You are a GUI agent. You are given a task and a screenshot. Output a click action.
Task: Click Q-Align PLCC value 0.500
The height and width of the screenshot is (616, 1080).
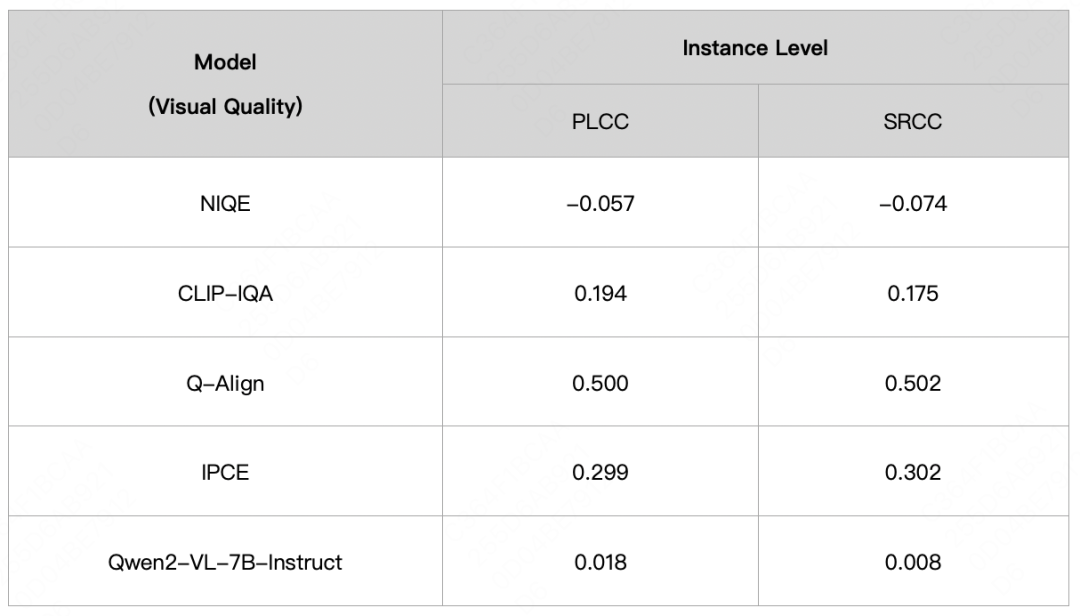pos(600,382)
